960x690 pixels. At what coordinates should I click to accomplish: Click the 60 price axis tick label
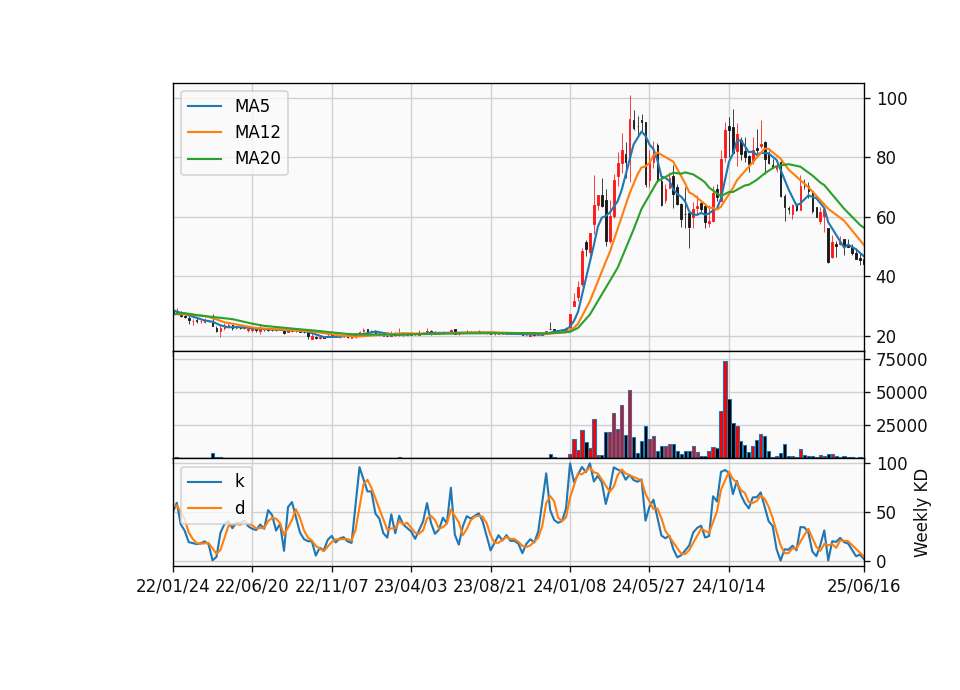(x=886, y=217)
